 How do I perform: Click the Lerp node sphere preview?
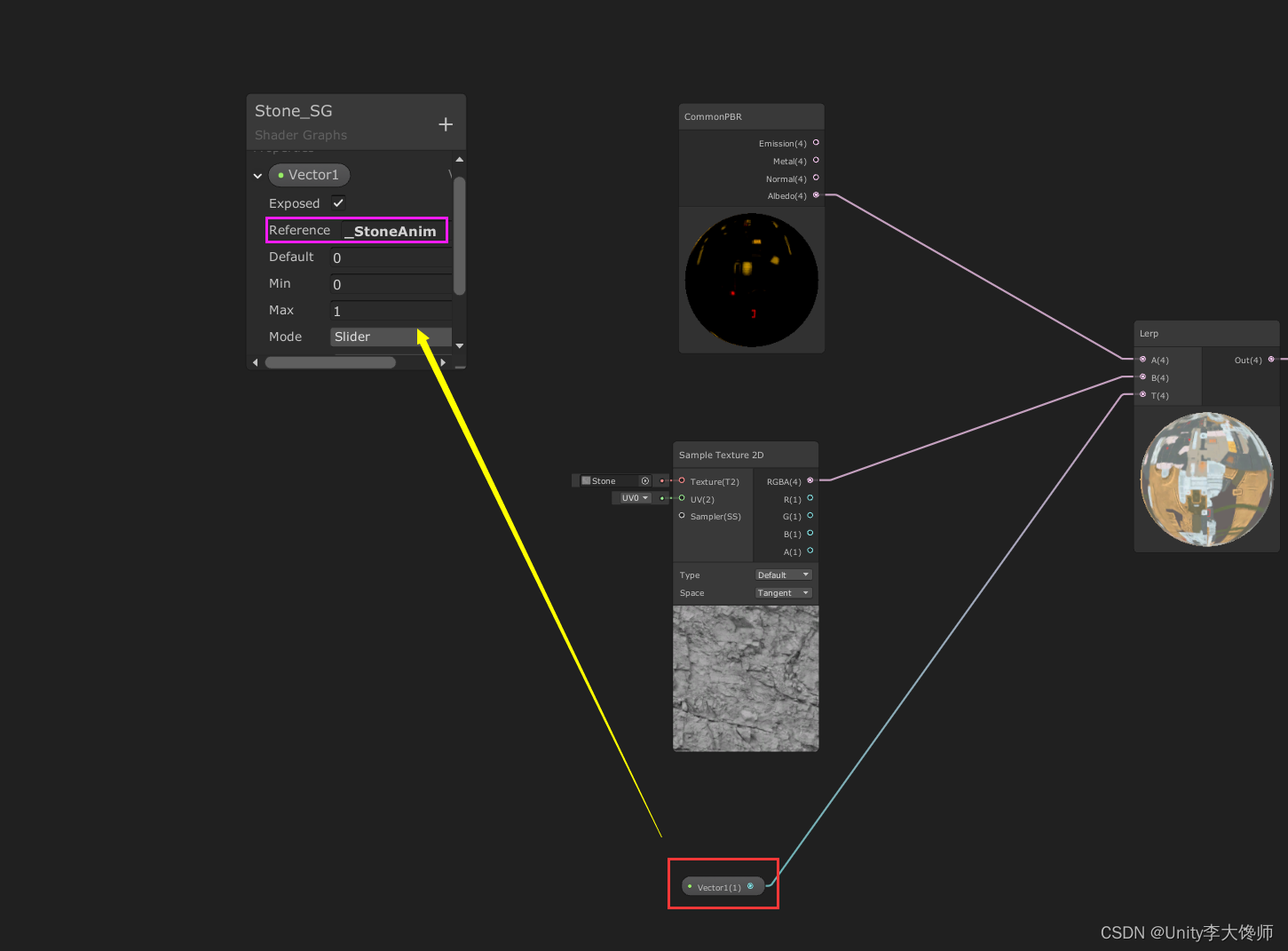[x=1206, y=479]
